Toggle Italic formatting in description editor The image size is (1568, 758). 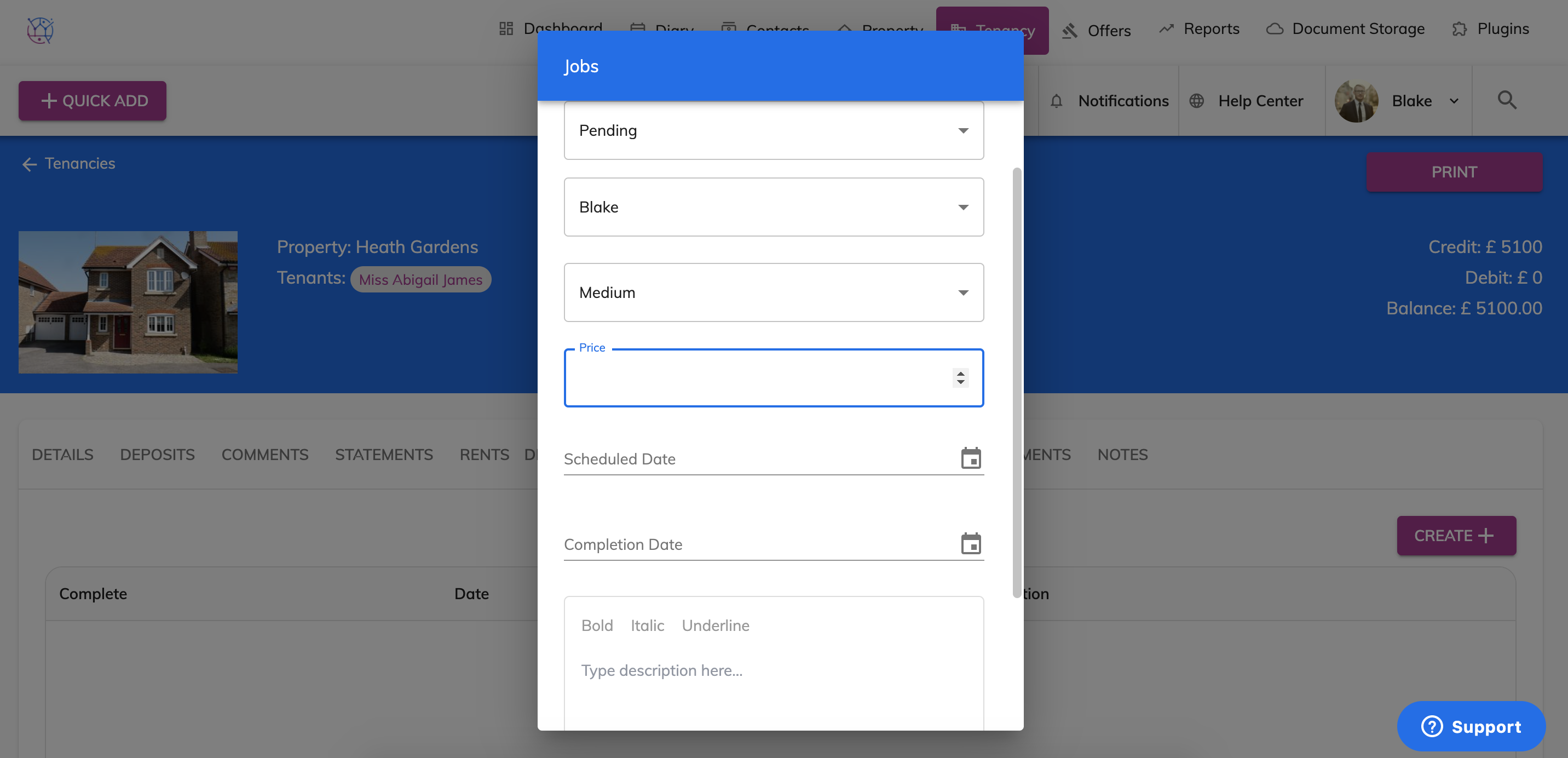click(647, 625)
